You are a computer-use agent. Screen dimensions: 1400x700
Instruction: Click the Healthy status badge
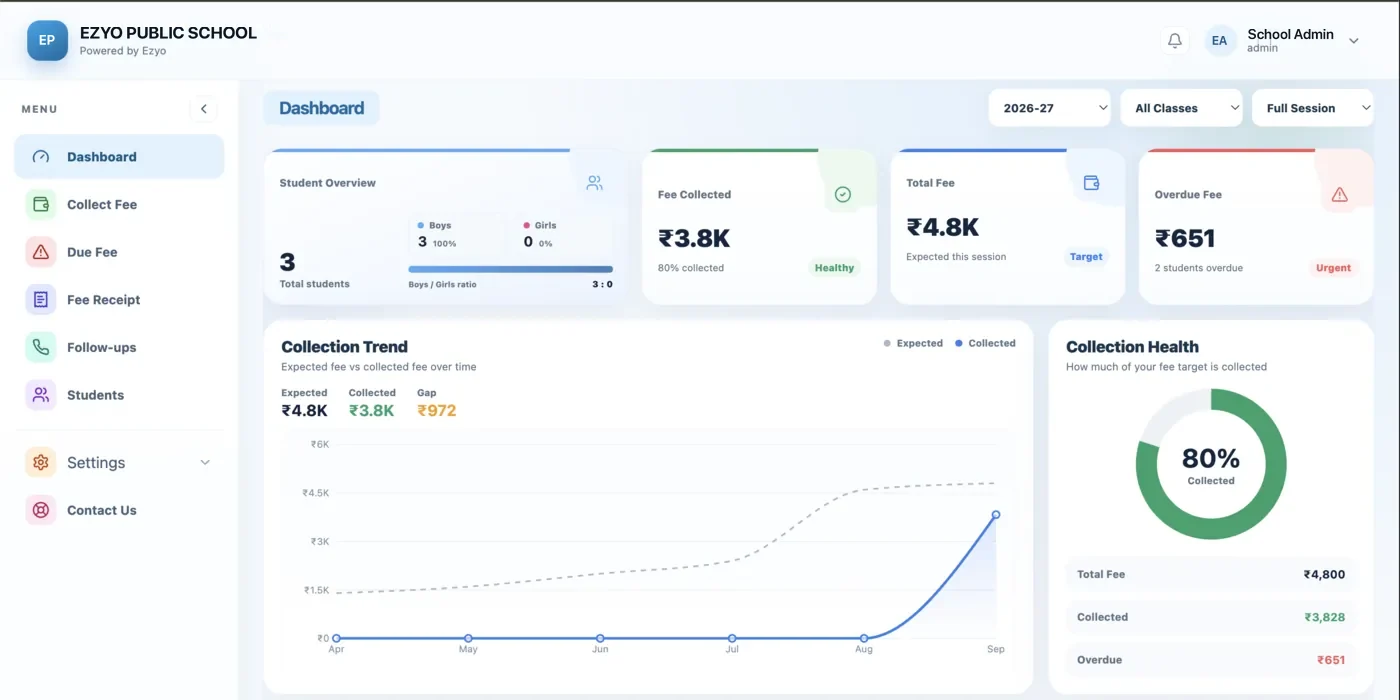[834, 268]
